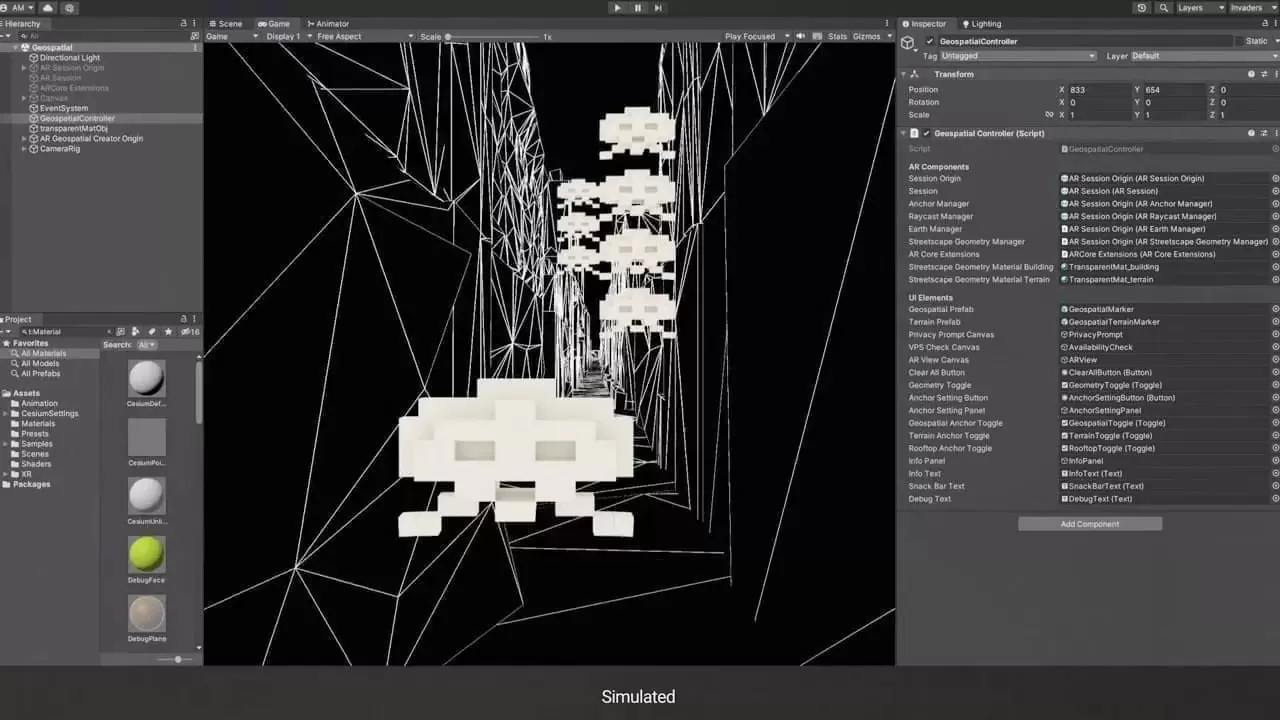Click the Step frame button
The width and height of the screenshot is (1280, 720).
(658, 8)
